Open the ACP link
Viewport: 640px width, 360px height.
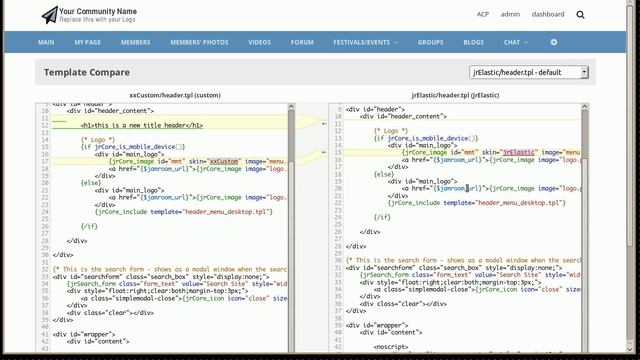click(482, 14)
